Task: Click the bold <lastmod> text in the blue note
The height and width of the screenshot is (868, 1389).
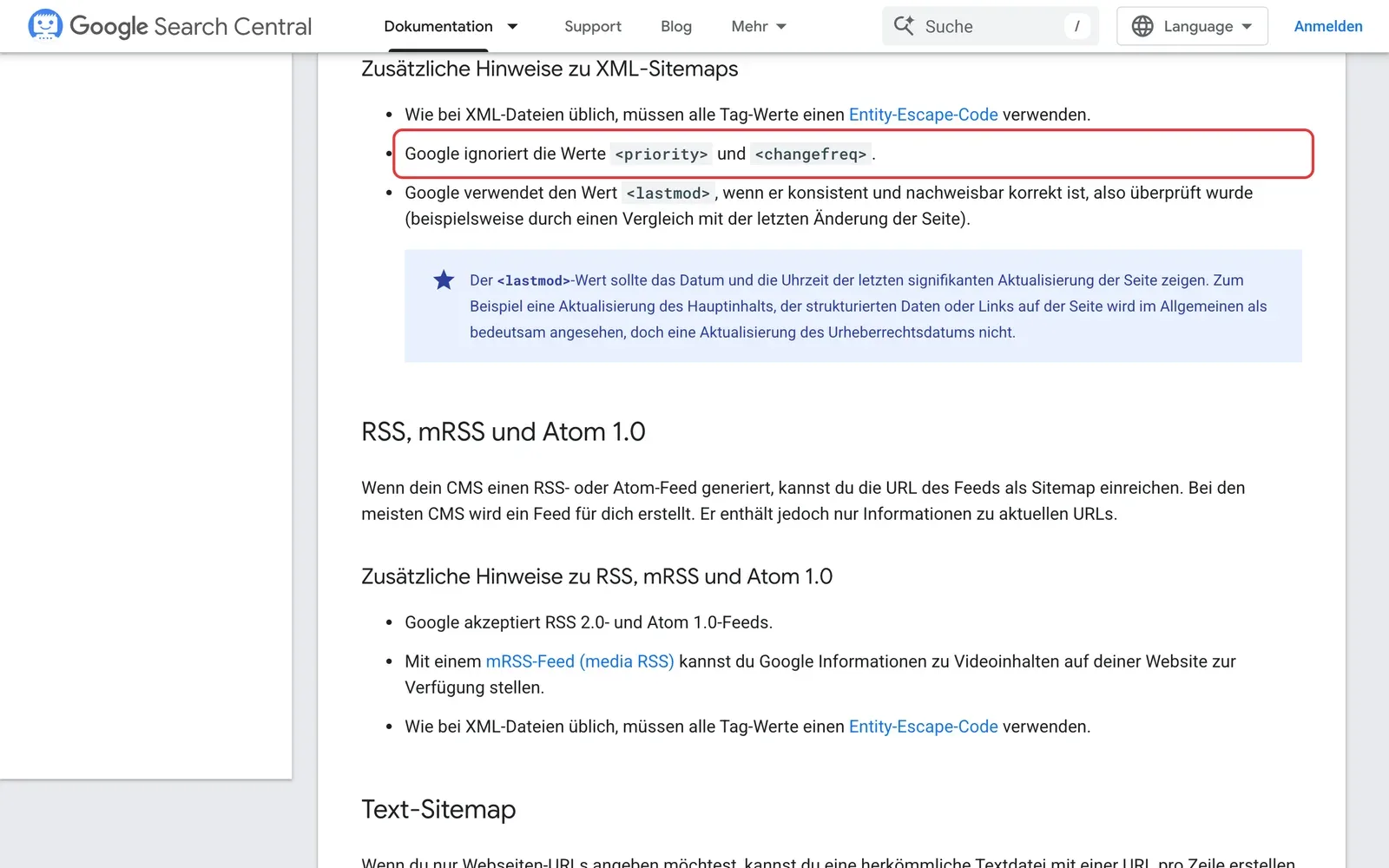Action: point(534,280)
